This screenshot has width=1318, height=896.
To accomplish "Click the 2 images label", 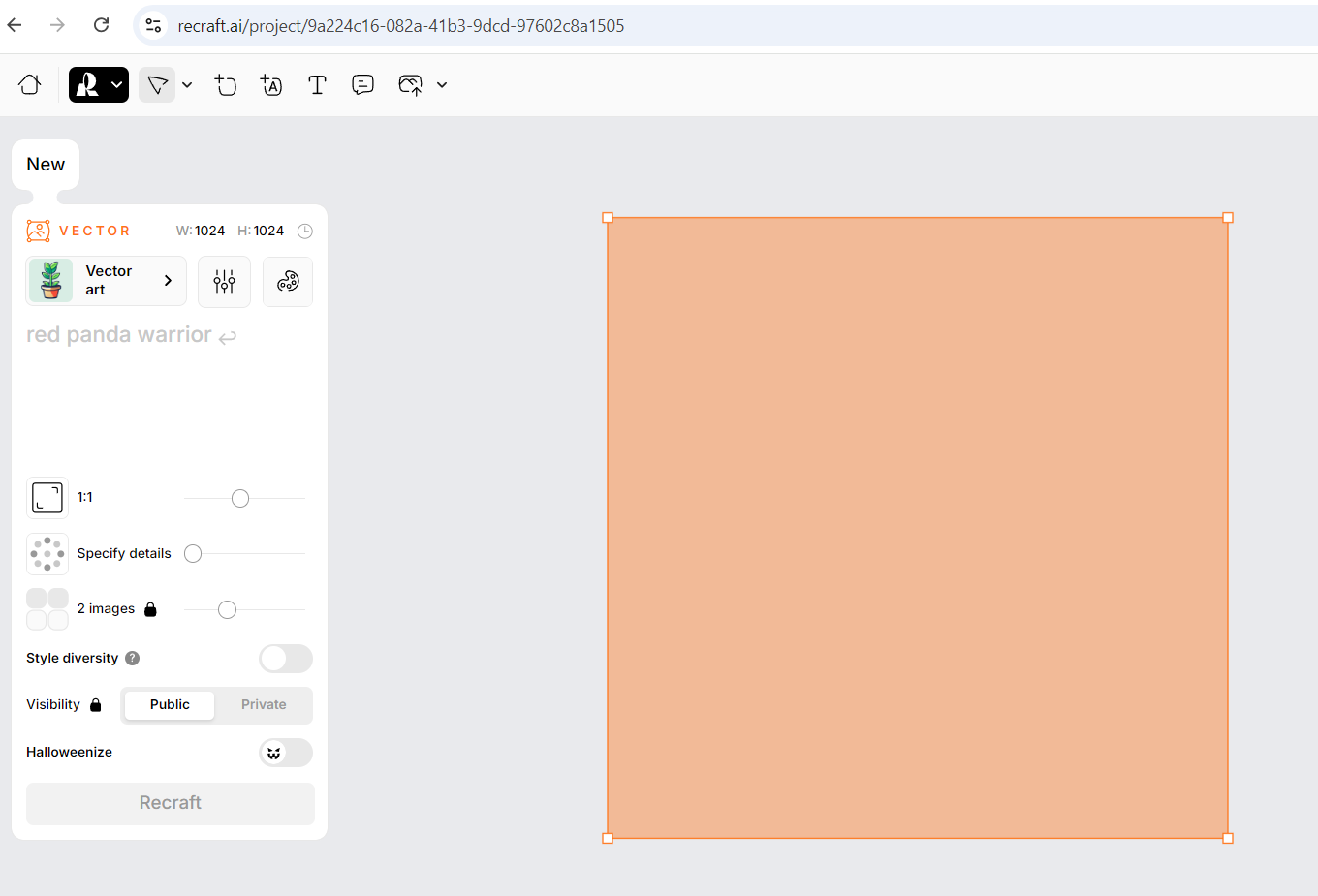I will (x=106, y=609).
